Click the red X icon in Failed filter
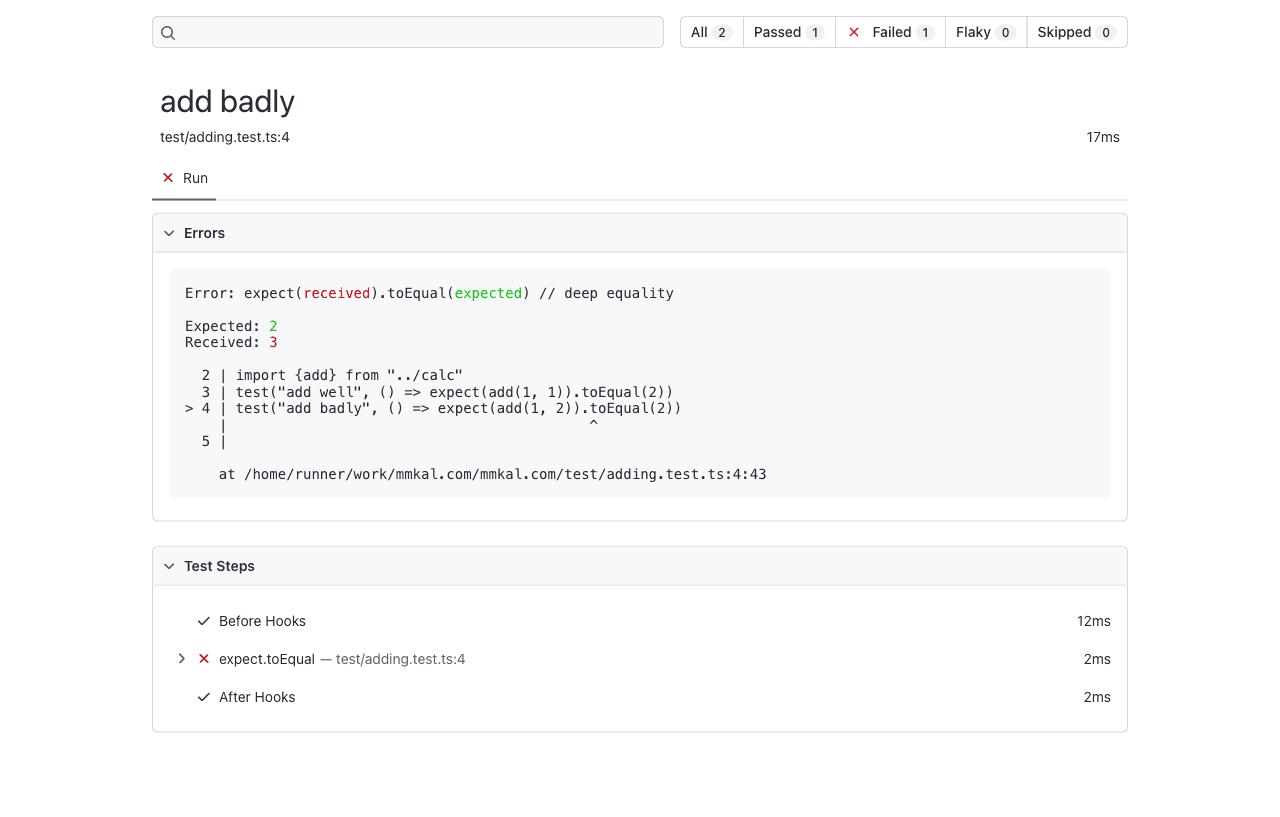Image resolution: width=1280 pixels, height=817 pixels. 854,32
